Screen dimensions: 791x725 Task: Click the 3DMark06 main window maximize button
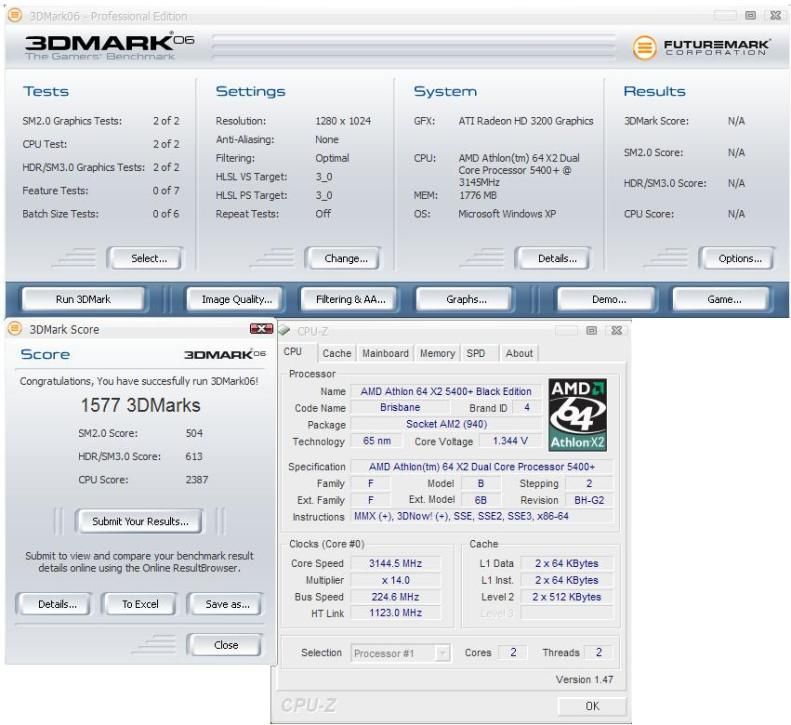pyautogui.click(x=751, y=16)
